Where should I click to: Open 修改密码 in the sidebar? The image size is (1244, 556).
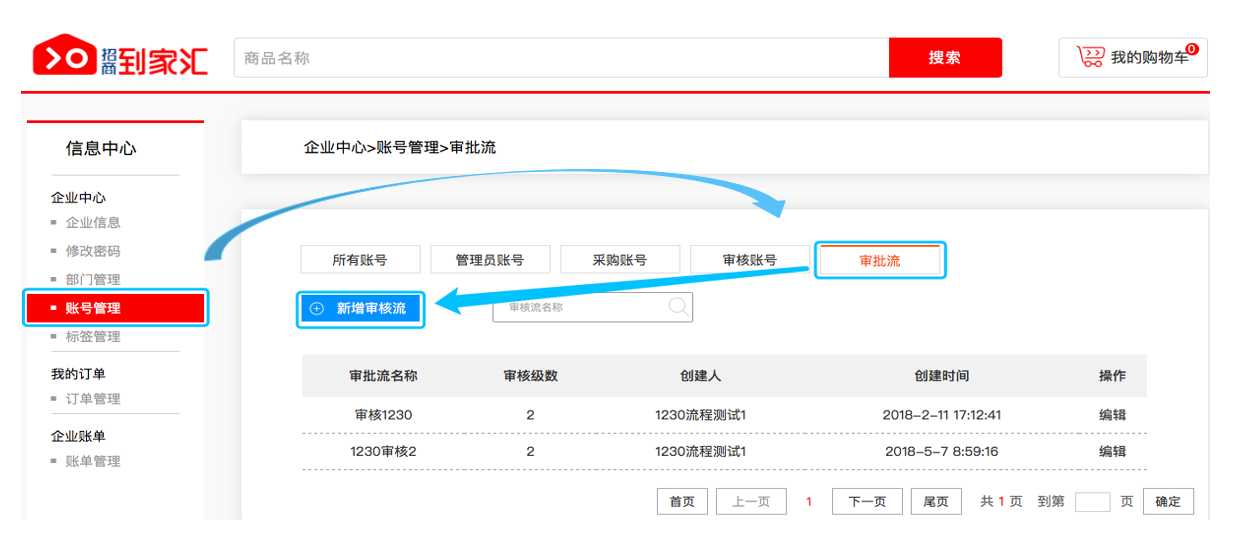(x=93, y=251)
